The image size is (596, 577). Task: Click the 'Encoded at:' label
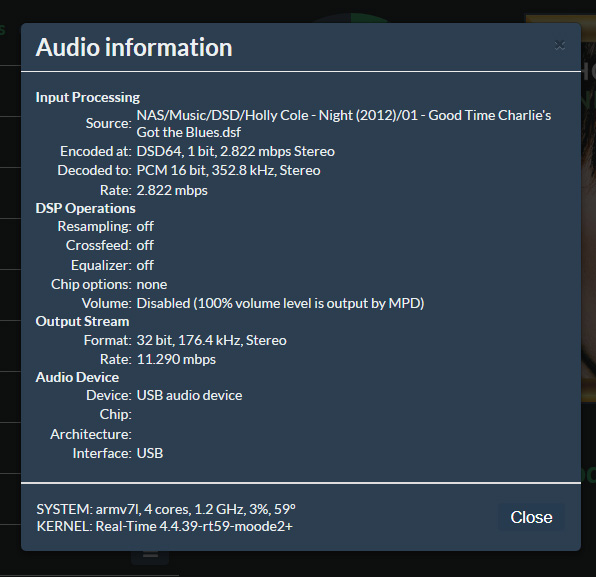point(96,151)
